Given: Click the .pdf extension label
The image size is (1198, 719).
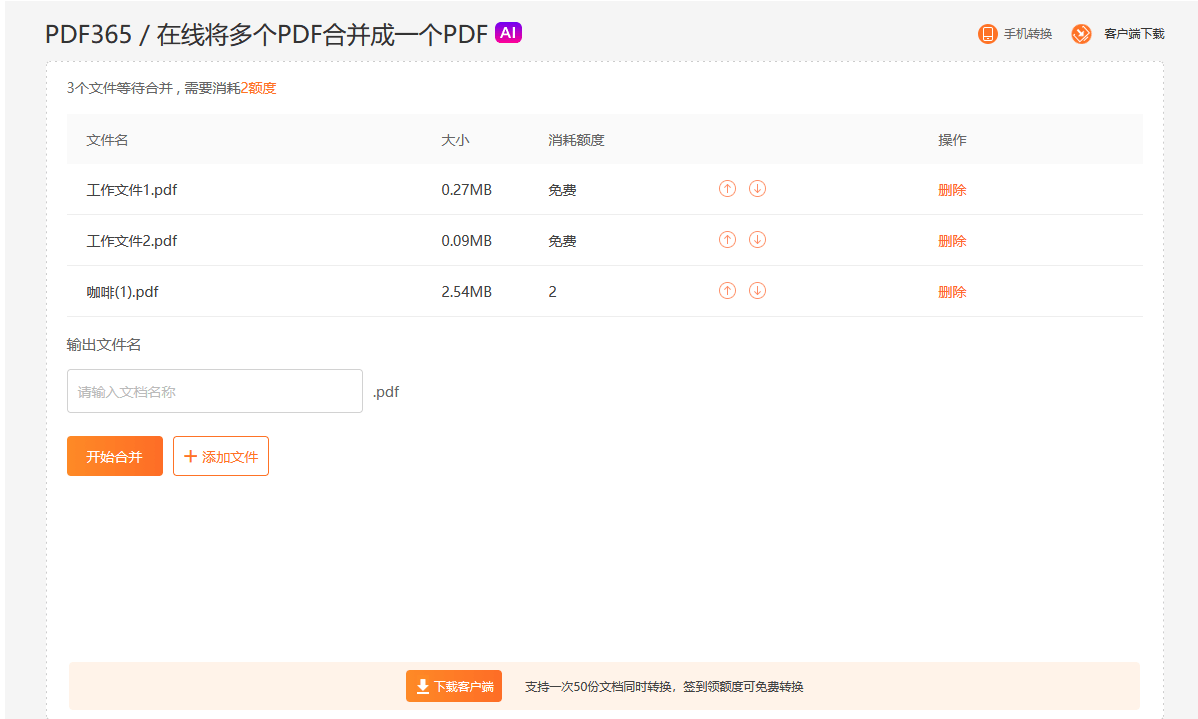Looking at the screenshot, I should tap(386, 392).
